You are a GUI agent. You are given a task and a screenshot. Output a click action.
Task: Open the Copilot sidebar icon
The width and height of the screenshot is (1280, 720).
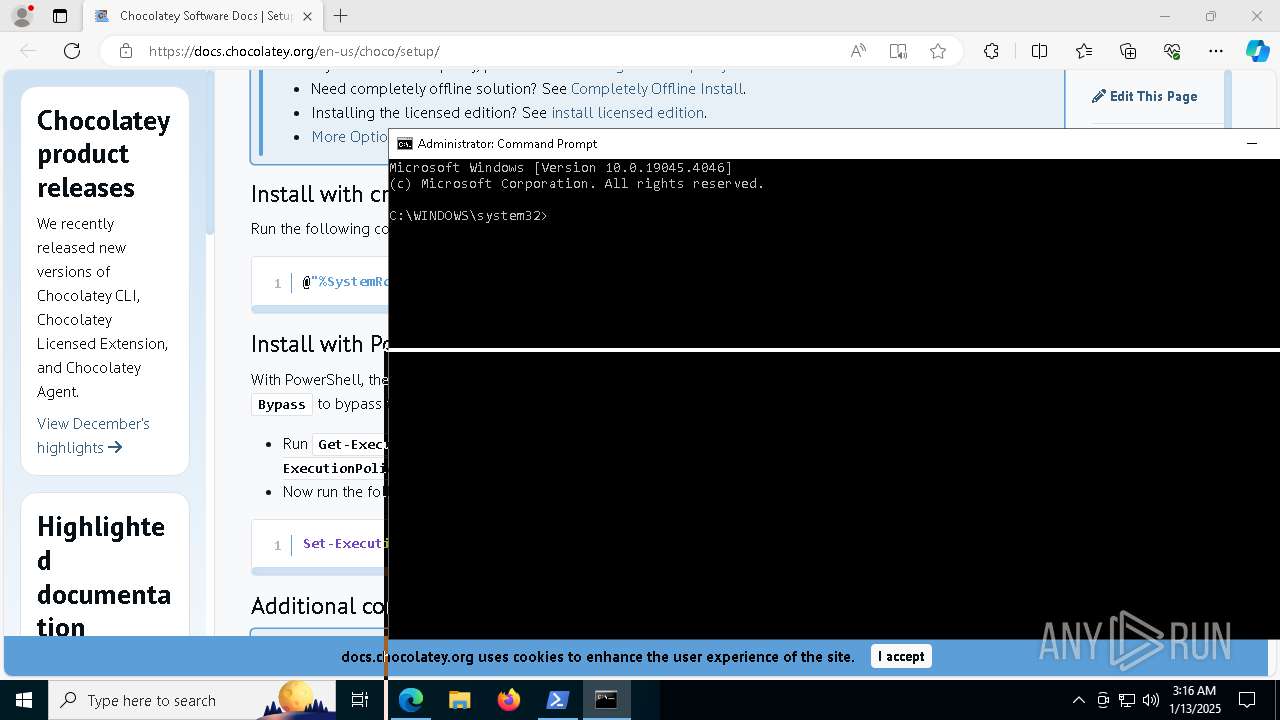point(1257,51)
